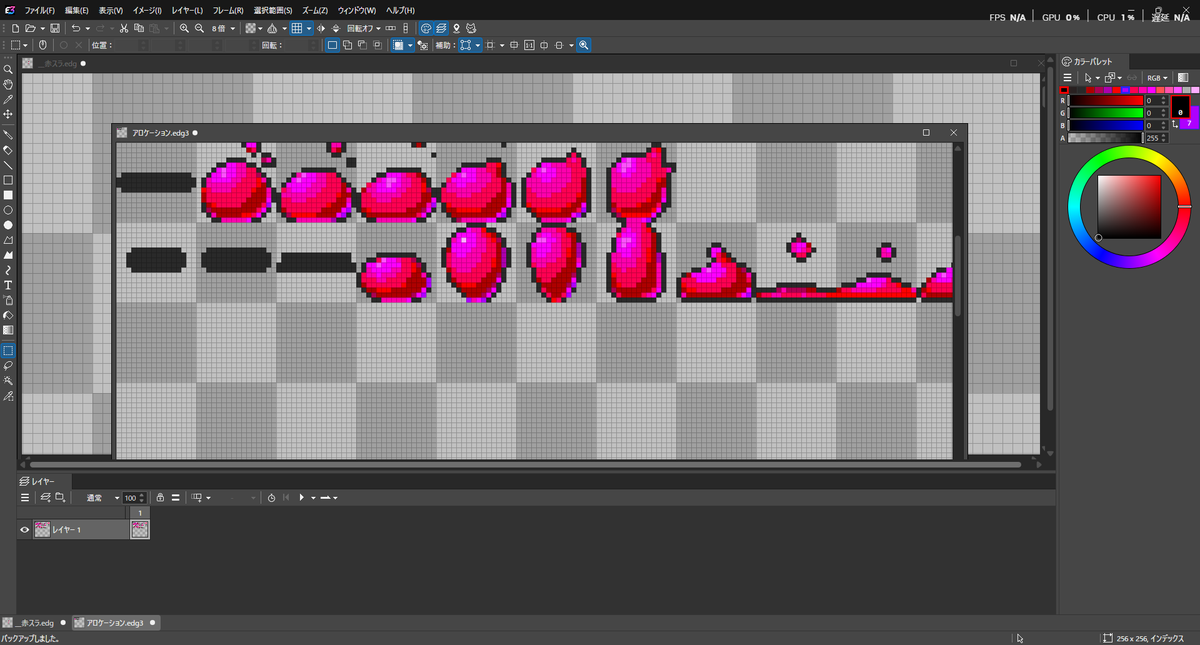Viewport: 1200px width, 645px height.
Task: Open the レイヤー(L) menu
Action: 187,10
